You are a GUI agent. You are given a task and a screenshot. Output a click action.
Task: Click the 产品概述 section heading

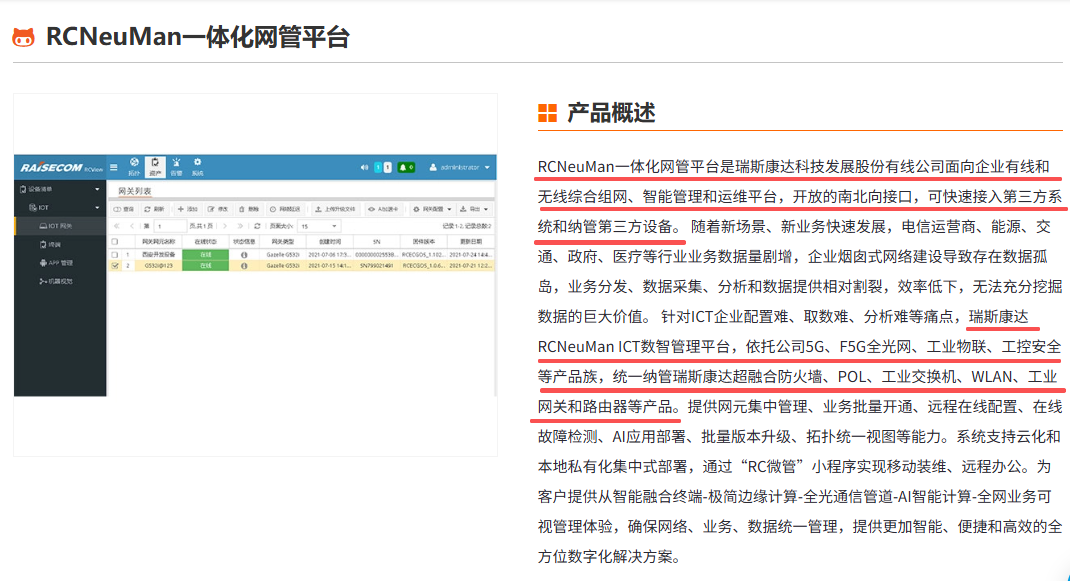click(x=611, y=113)
